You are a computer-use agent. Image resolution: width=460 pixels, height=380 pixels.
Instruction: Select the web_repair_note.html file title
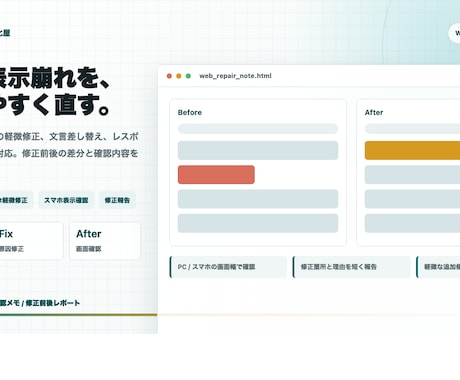click(x=235, y=76)
